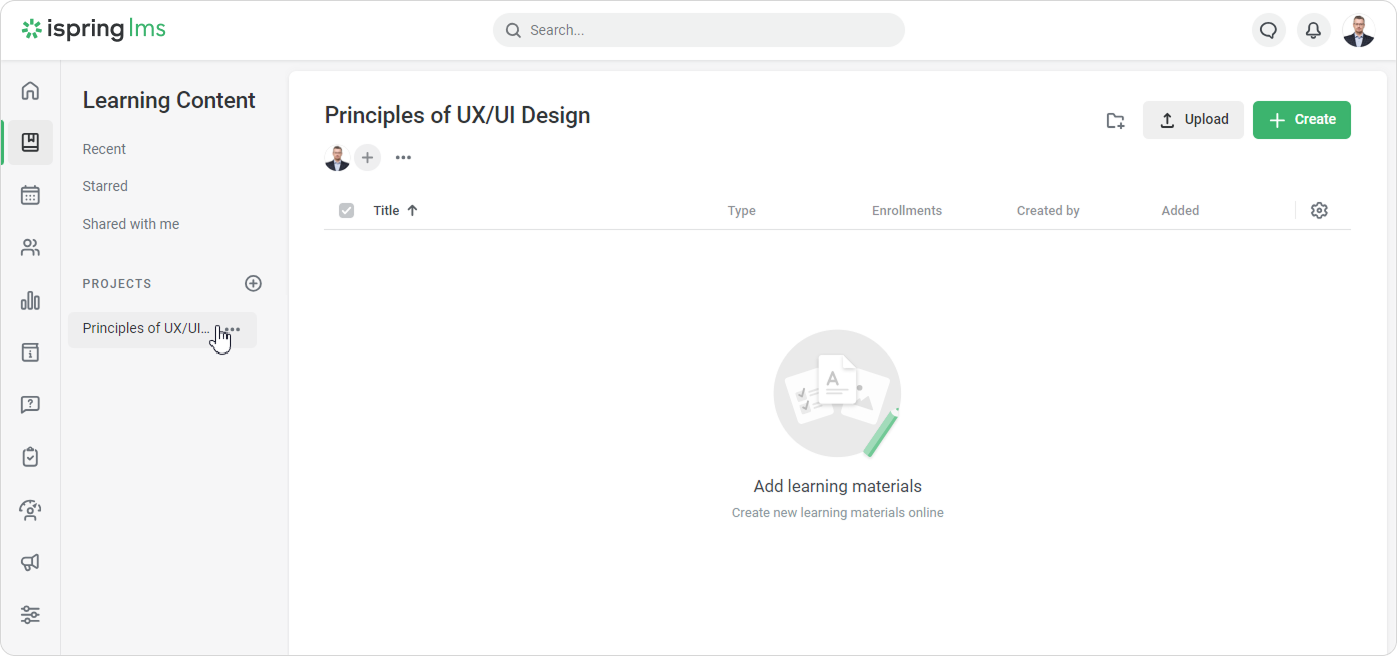Screen dimensions: 1397x656
Task: Open the three-dot menu below the page title
Action: click(403, 157)
